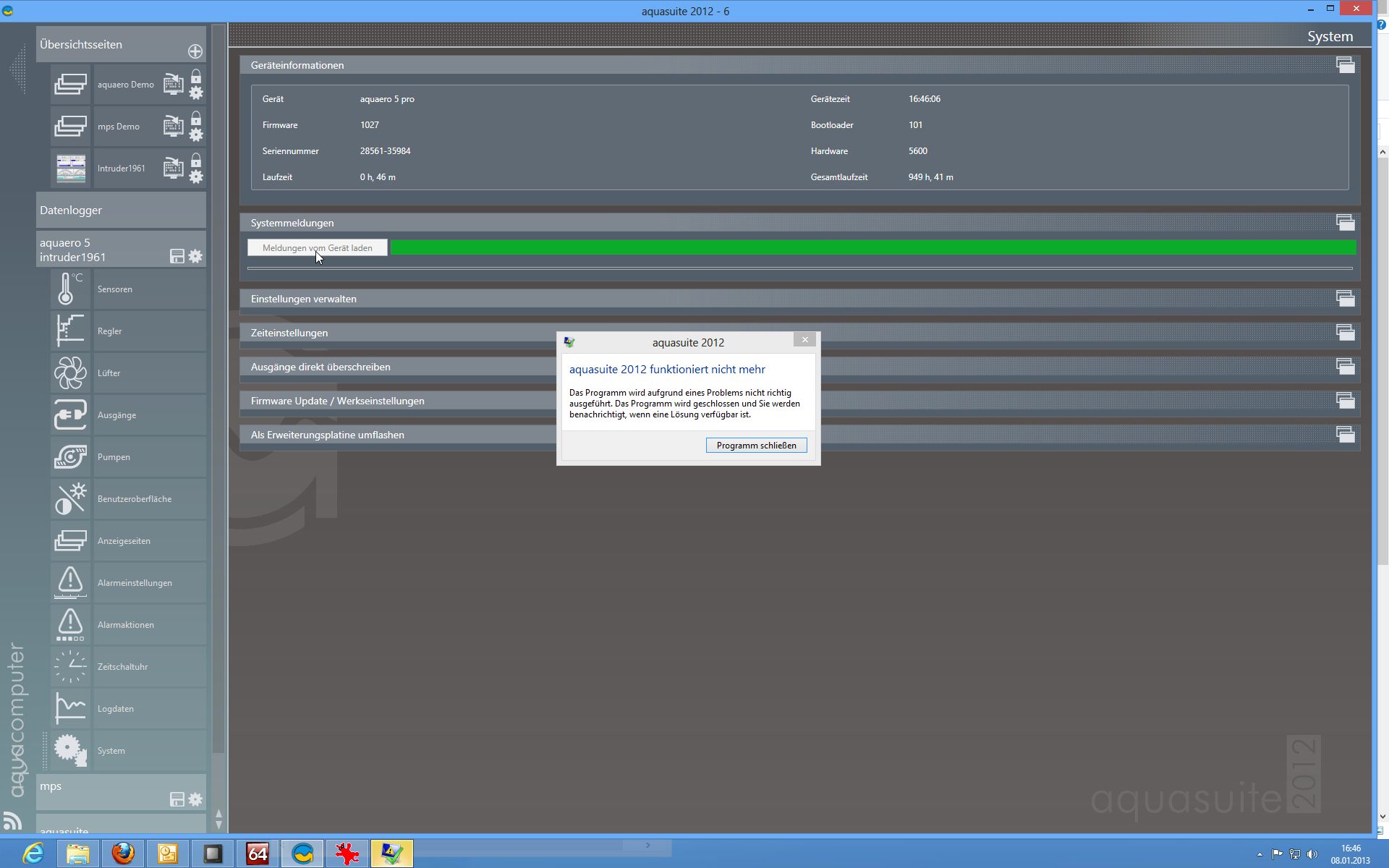This screenshot has width=1389, height=868.
Task: Click the Programm schließen button
Action: pyautogui.click(x=756, y=446)
